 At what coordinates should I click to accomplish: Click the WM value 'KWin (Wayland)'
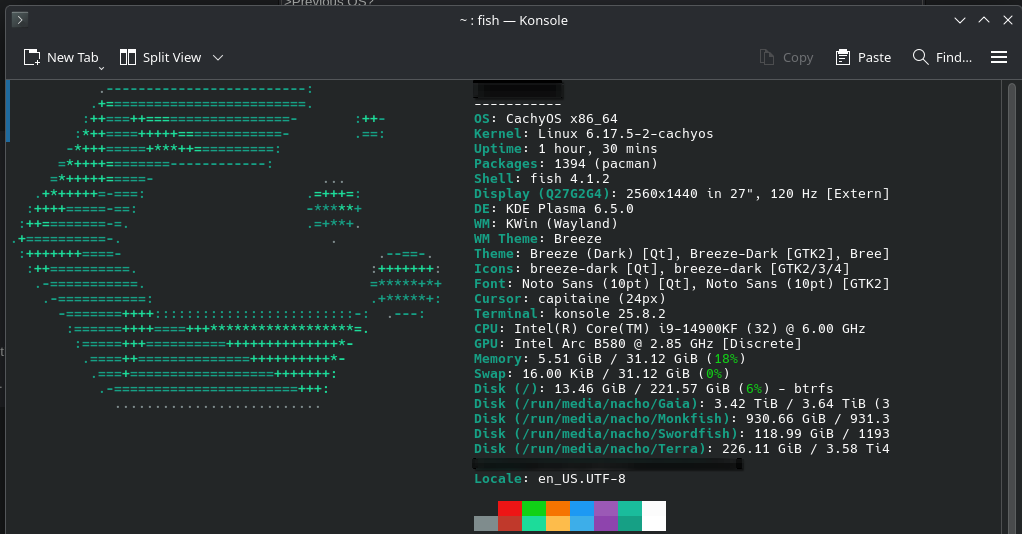pos(561,224)
